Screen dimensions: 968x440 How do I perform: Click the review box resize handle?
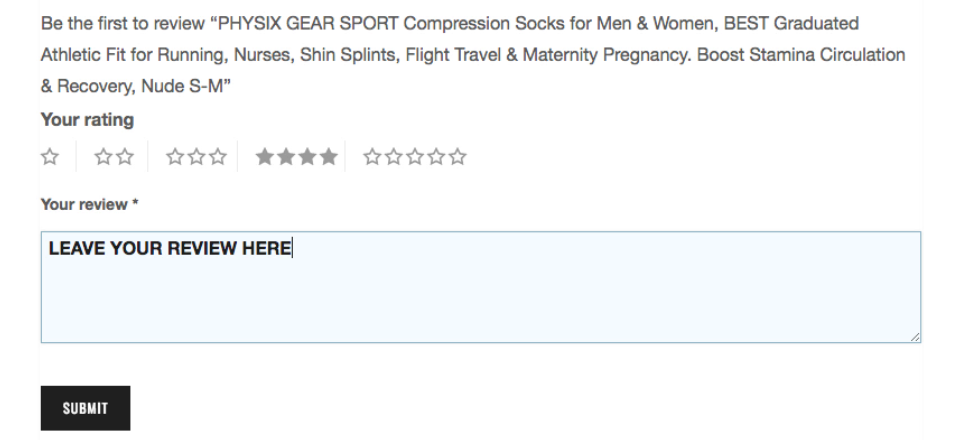tap(915, 337)
